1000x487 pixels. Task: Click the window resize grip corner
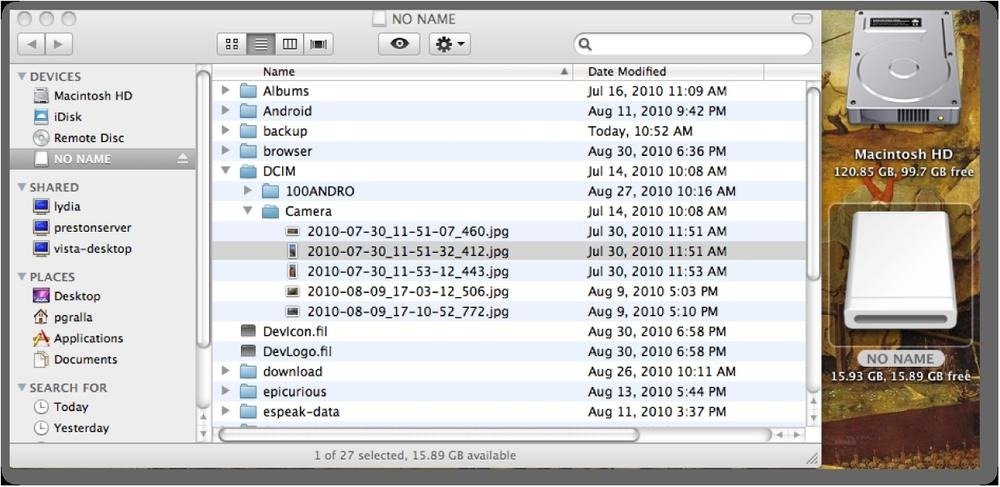(x=812, y=457)
